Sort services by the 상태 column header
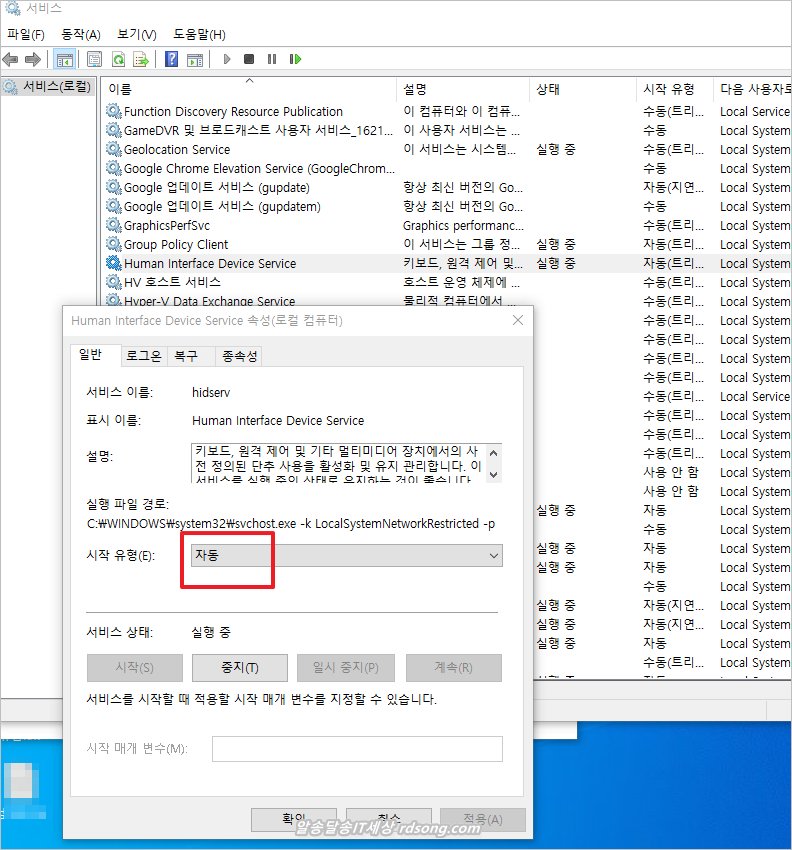 pyautogui.click(x=548, y=89)
